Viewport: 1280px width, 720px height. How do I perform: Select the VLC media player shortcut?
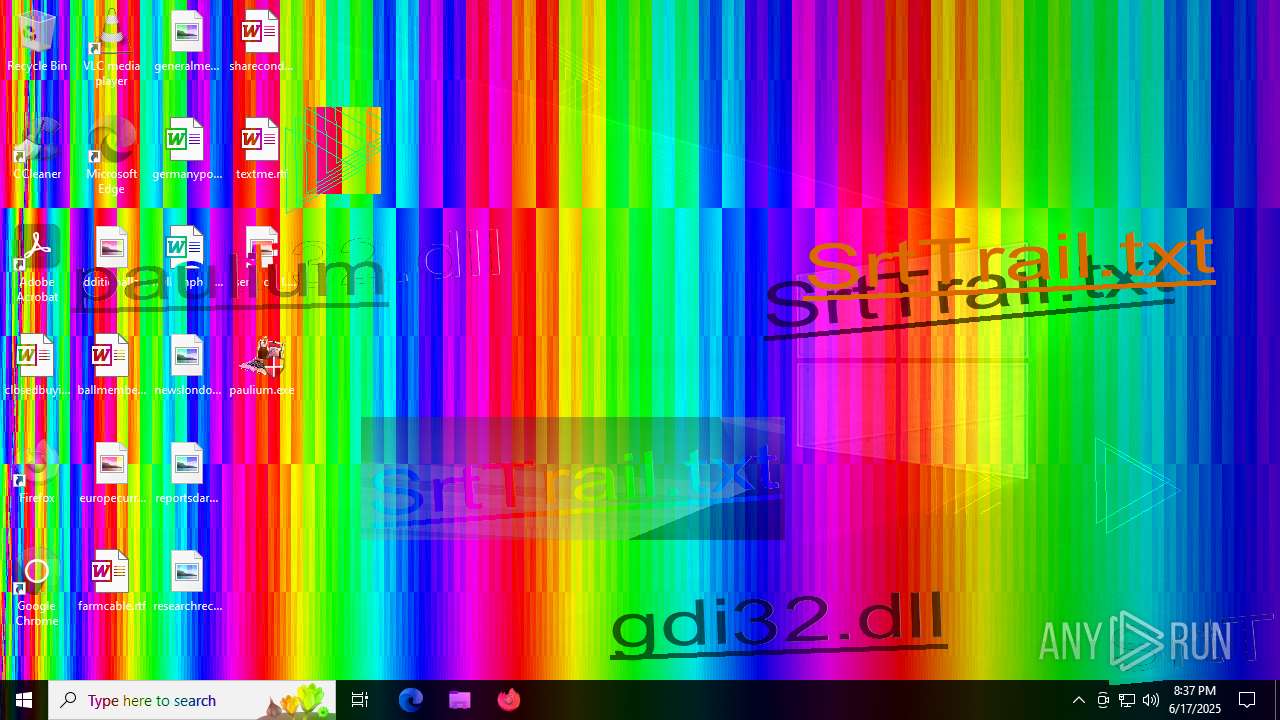point(111,47)
